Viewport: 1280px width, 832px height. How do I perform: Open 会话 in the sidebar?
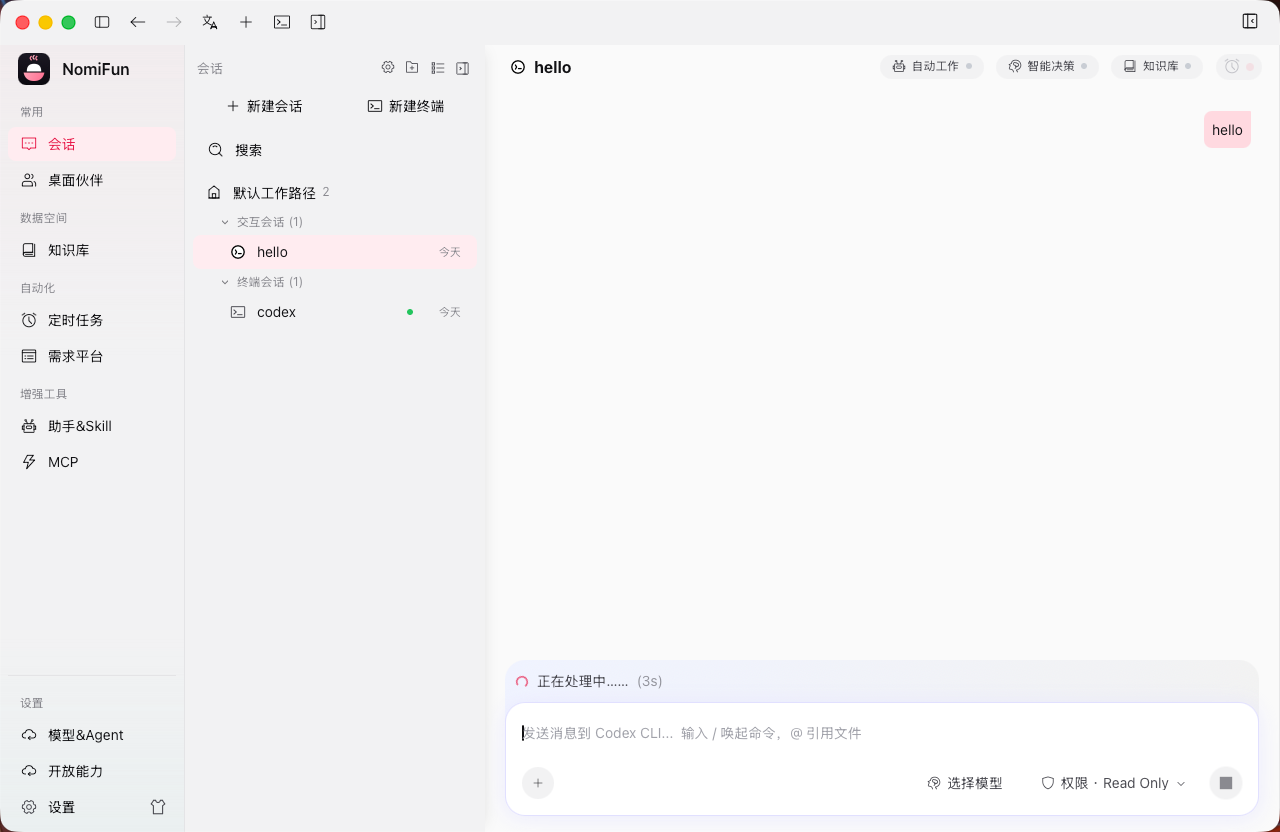click(x=92, y=144)
